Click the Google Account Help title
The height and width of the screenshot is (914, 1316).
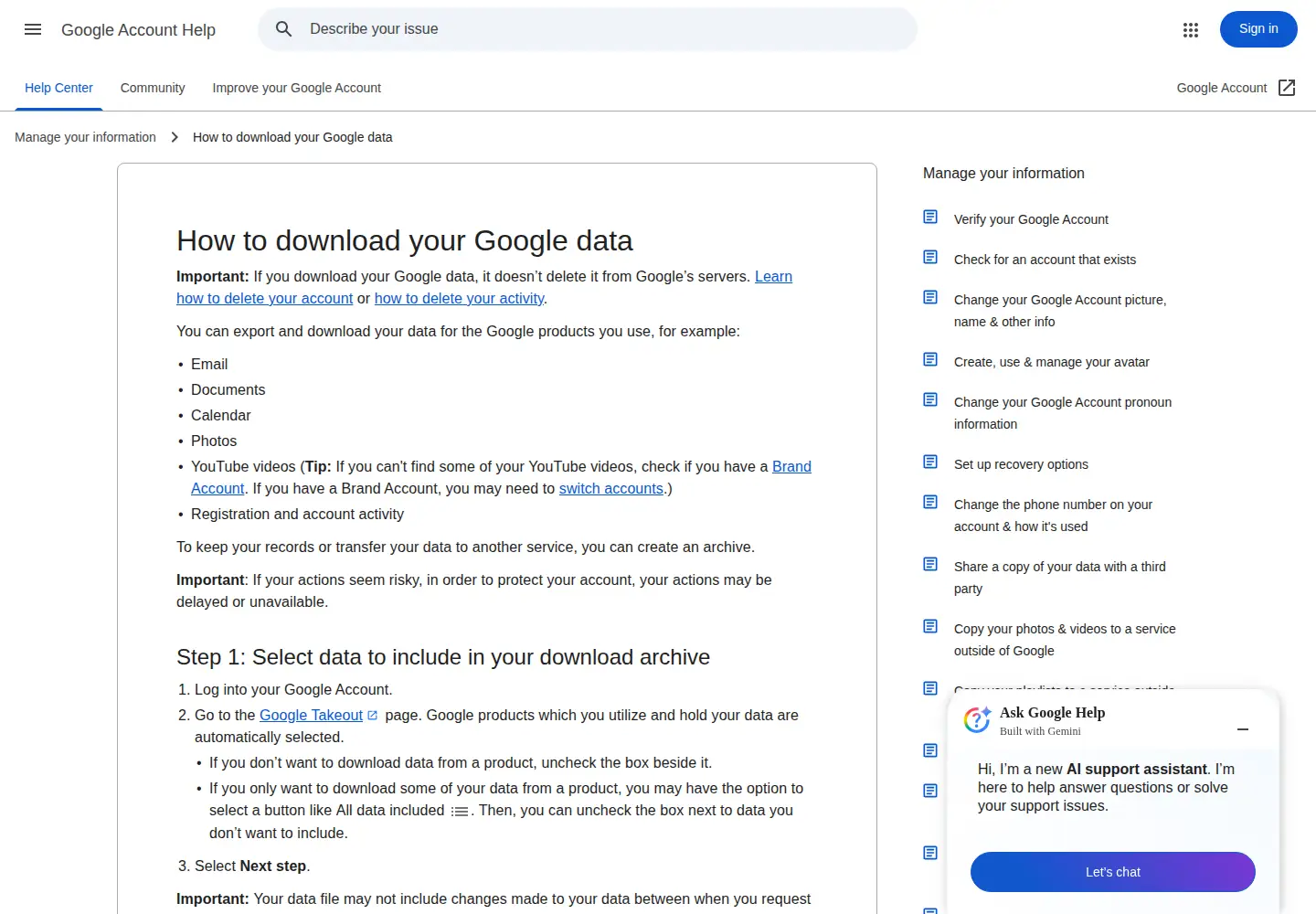(138, 30)
